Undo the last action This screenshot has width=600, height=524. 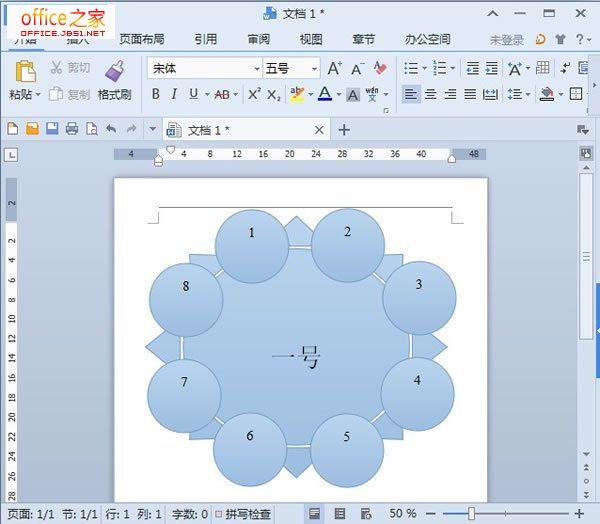click(x=111, y=129)
